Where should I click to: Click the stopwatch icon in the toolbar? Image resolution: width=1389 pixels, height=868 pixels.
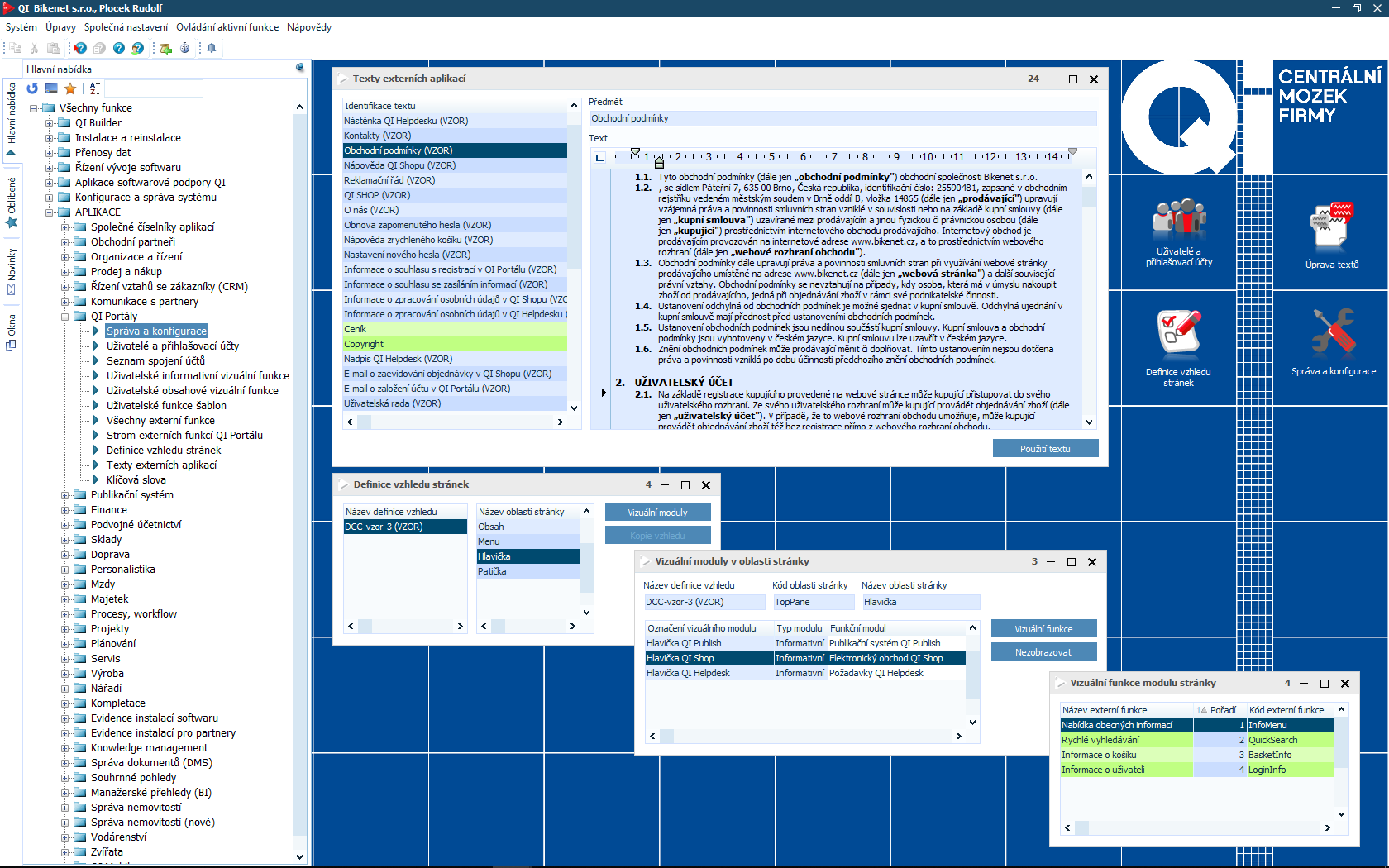click(184, 48)
